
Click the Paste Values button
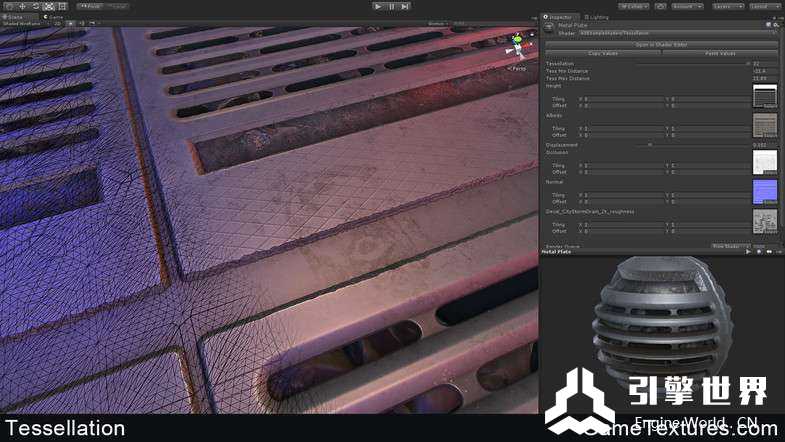720,53
